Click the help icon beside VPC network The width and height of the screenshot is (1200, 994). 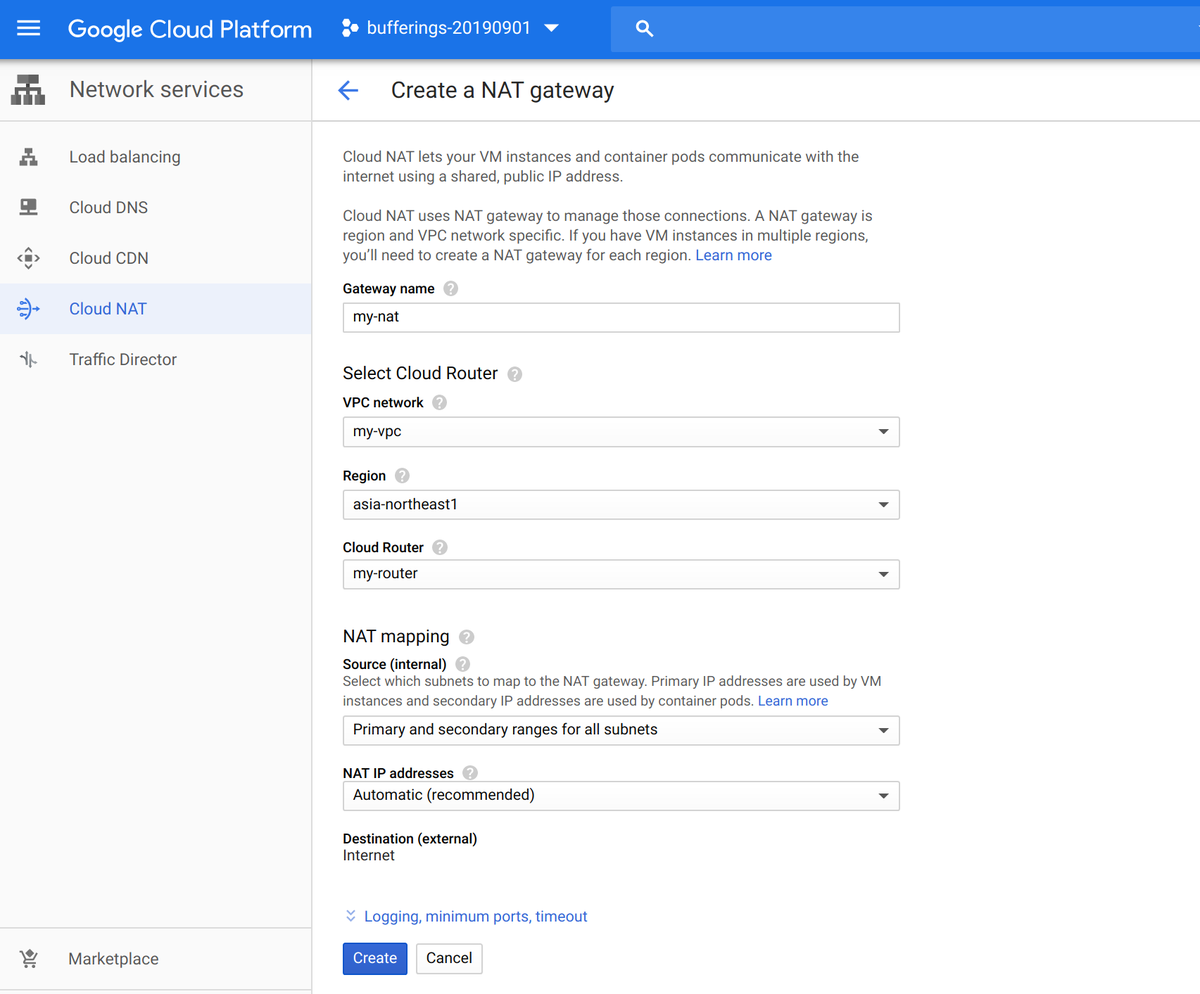[440, 402]
